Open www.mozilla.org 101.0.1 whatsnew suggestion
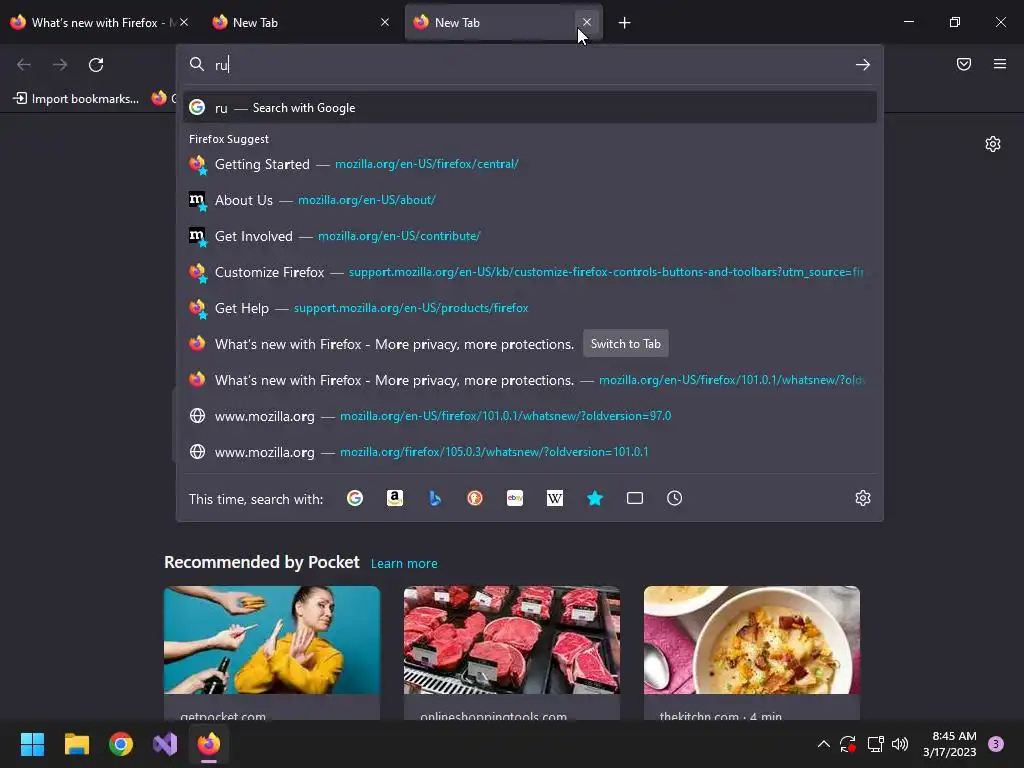Image resolution: width=1024 pixels, height=768 pixels. tap(530, 415)
